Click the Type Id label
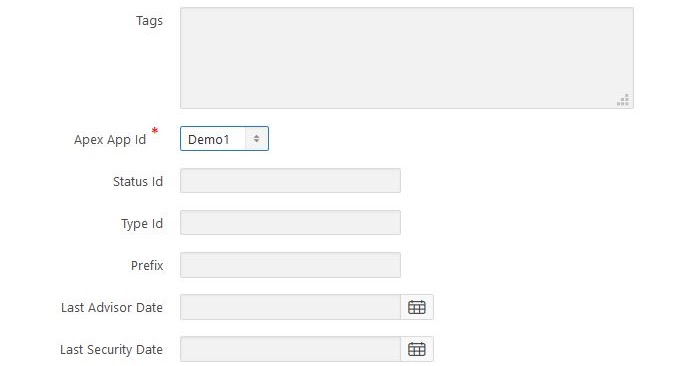This screenshot has width=698, height=366. [x=142, y=224]
